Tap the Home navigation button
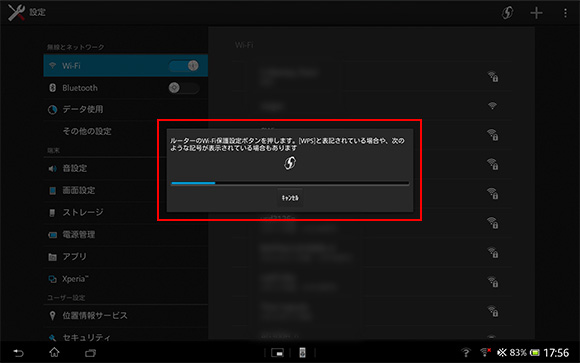The image size is (580, 363). 54,352
